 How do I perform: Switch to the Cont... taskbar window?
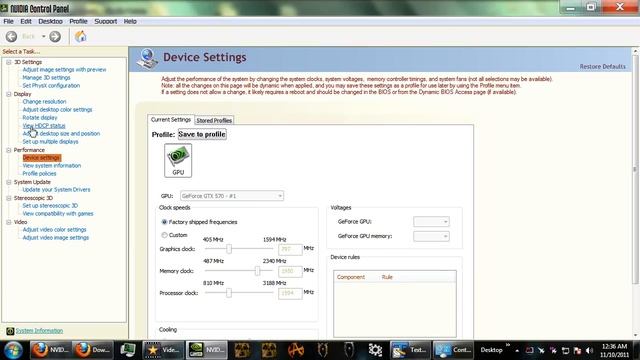tap(453, 350)
